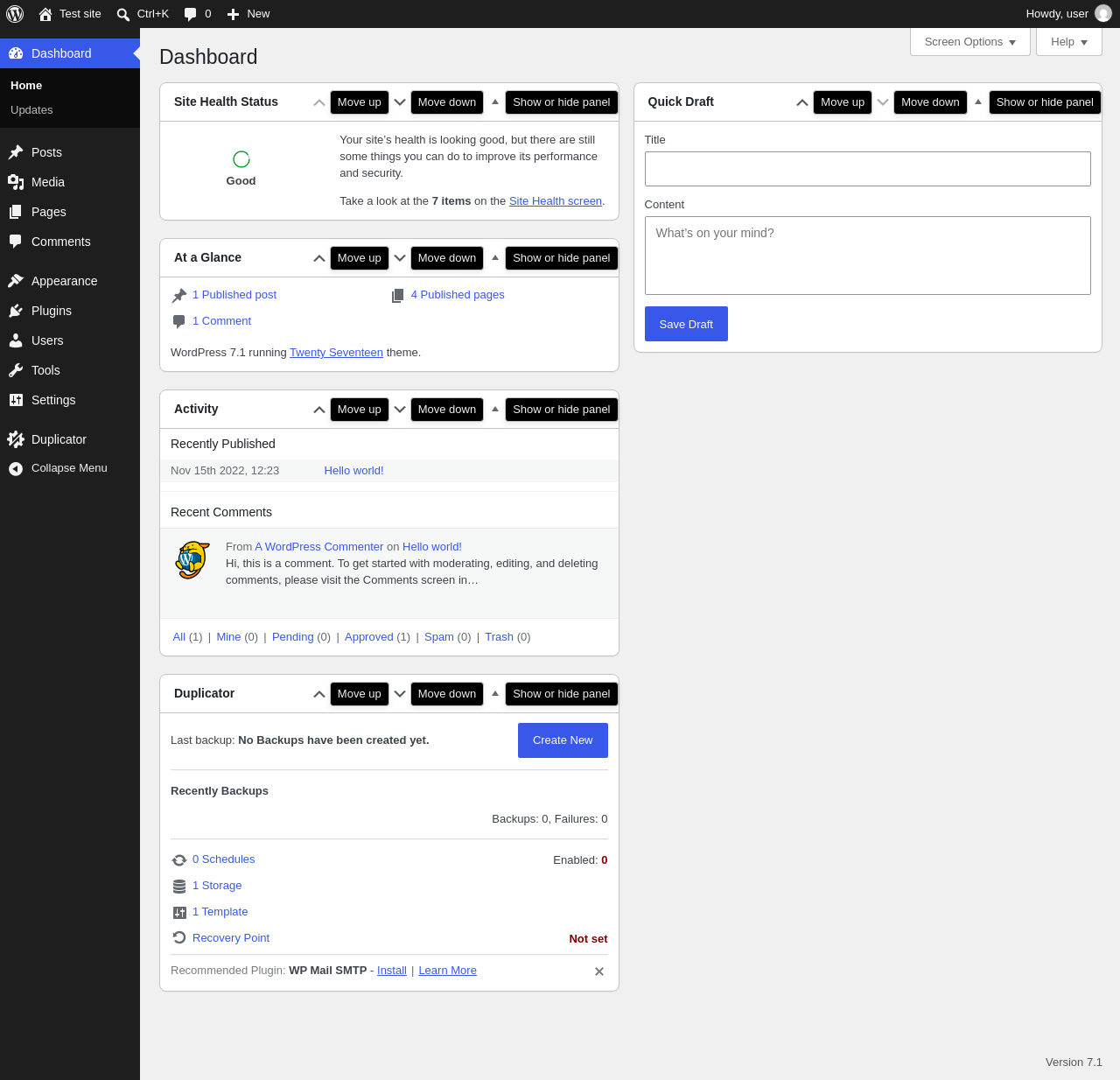Open the Media section icon in sidebar
1120x1080 pixels.
pyautogui.click(x=16, y=182)
